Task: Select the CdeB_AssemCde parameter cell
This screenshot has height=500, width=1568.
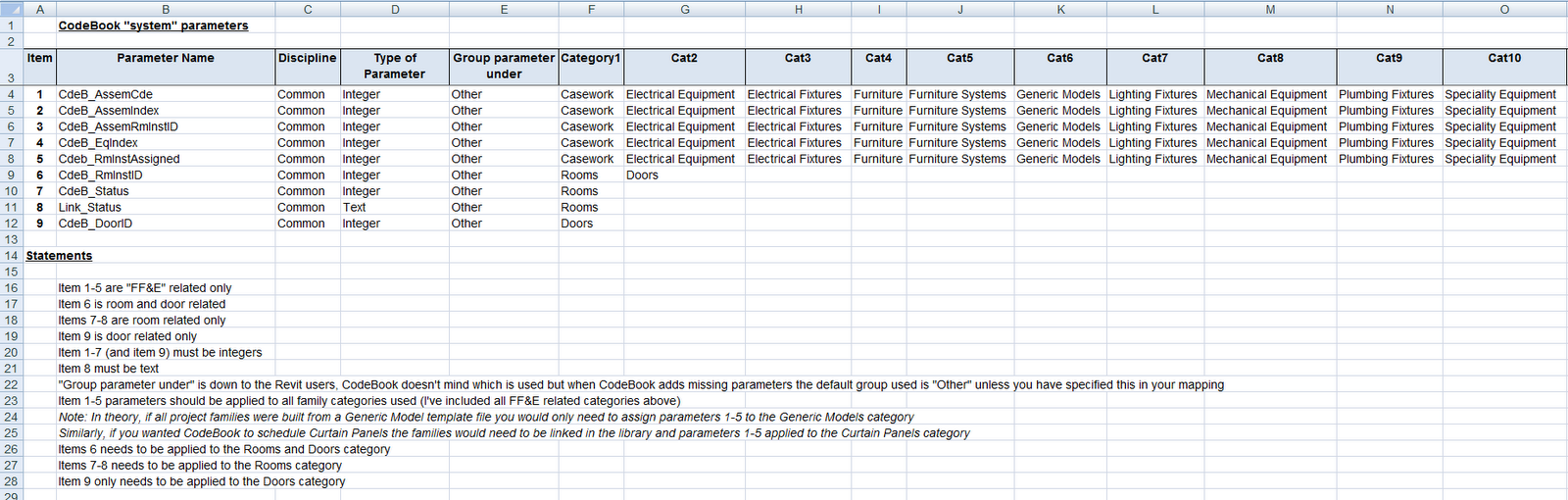Action: (166, 94)
